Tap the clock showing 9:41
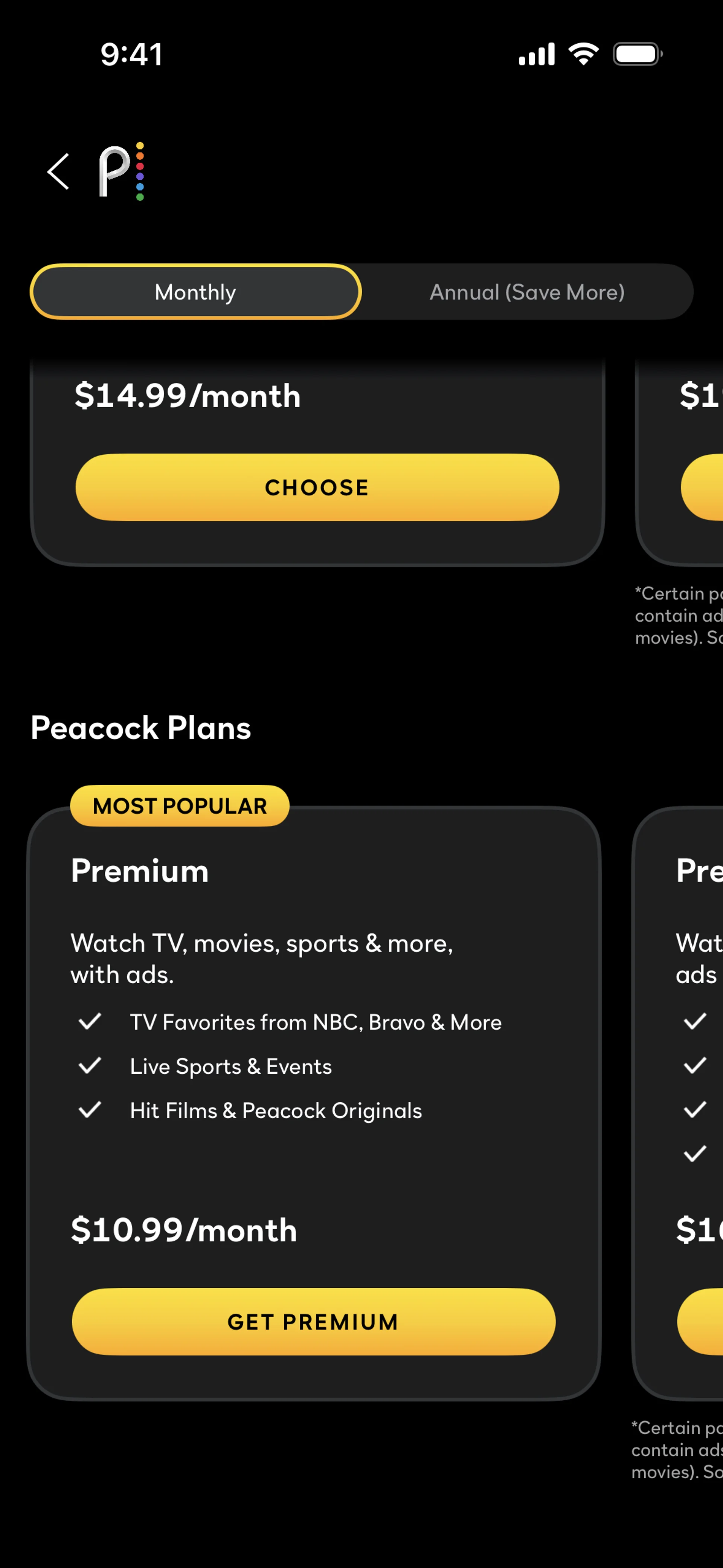This screenshot has height=1568, width=723. (x=131, y=54)
